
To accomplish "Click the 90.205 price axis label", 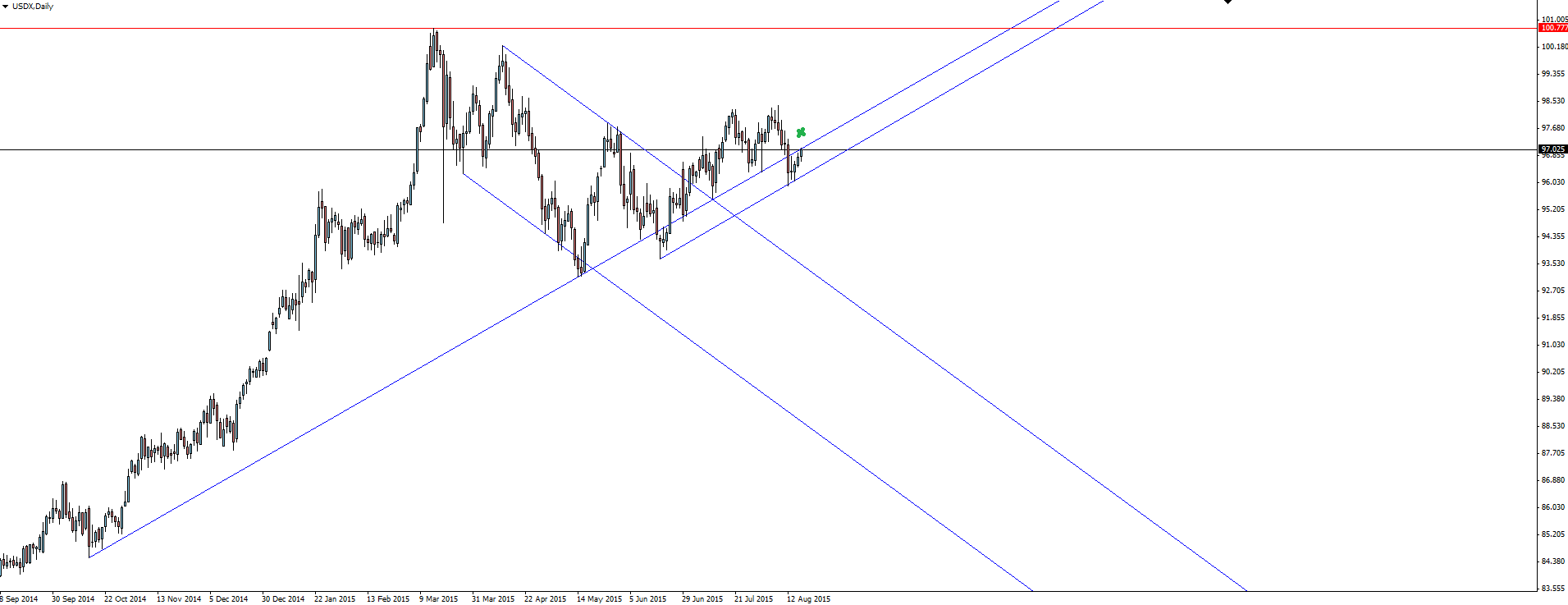I will (x=1554, y=372).
